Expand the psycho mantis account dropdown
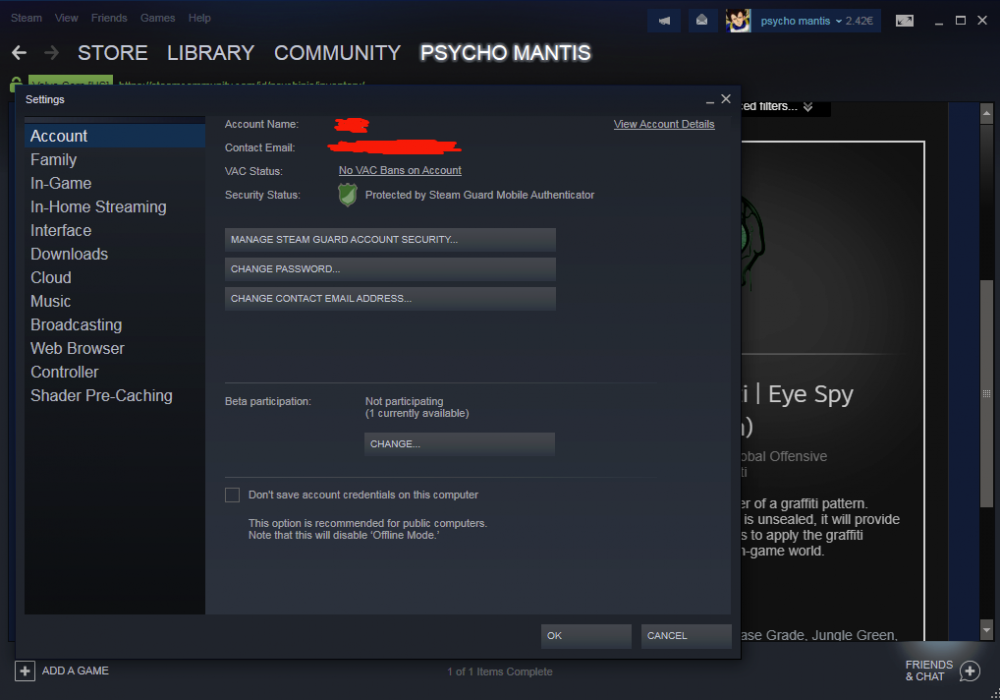 click(839, 21)
